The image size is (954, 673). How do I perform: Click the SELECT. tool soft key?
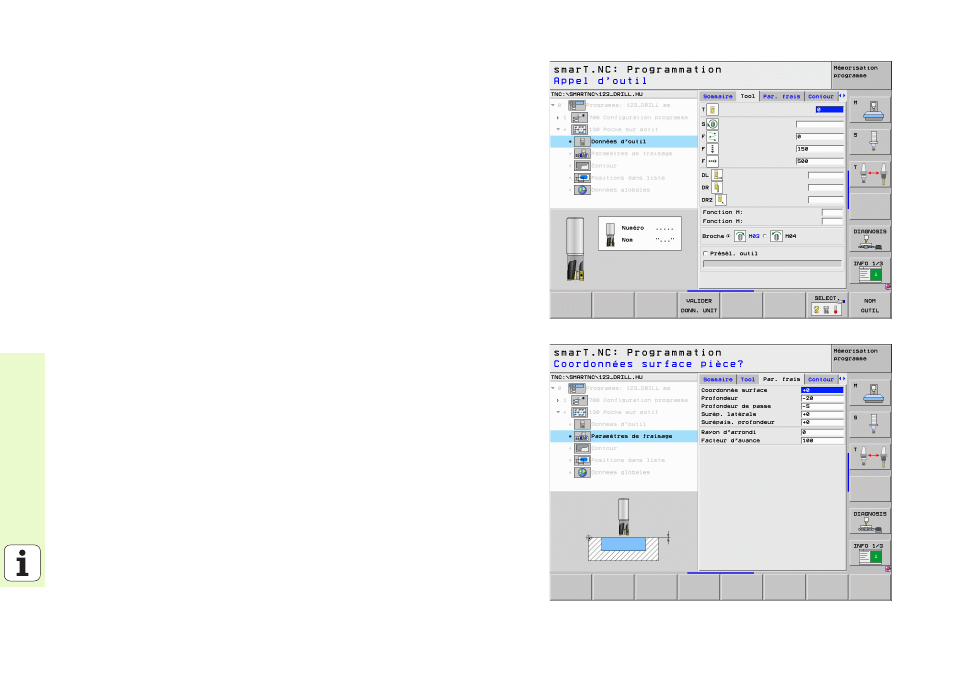(827, 305)
